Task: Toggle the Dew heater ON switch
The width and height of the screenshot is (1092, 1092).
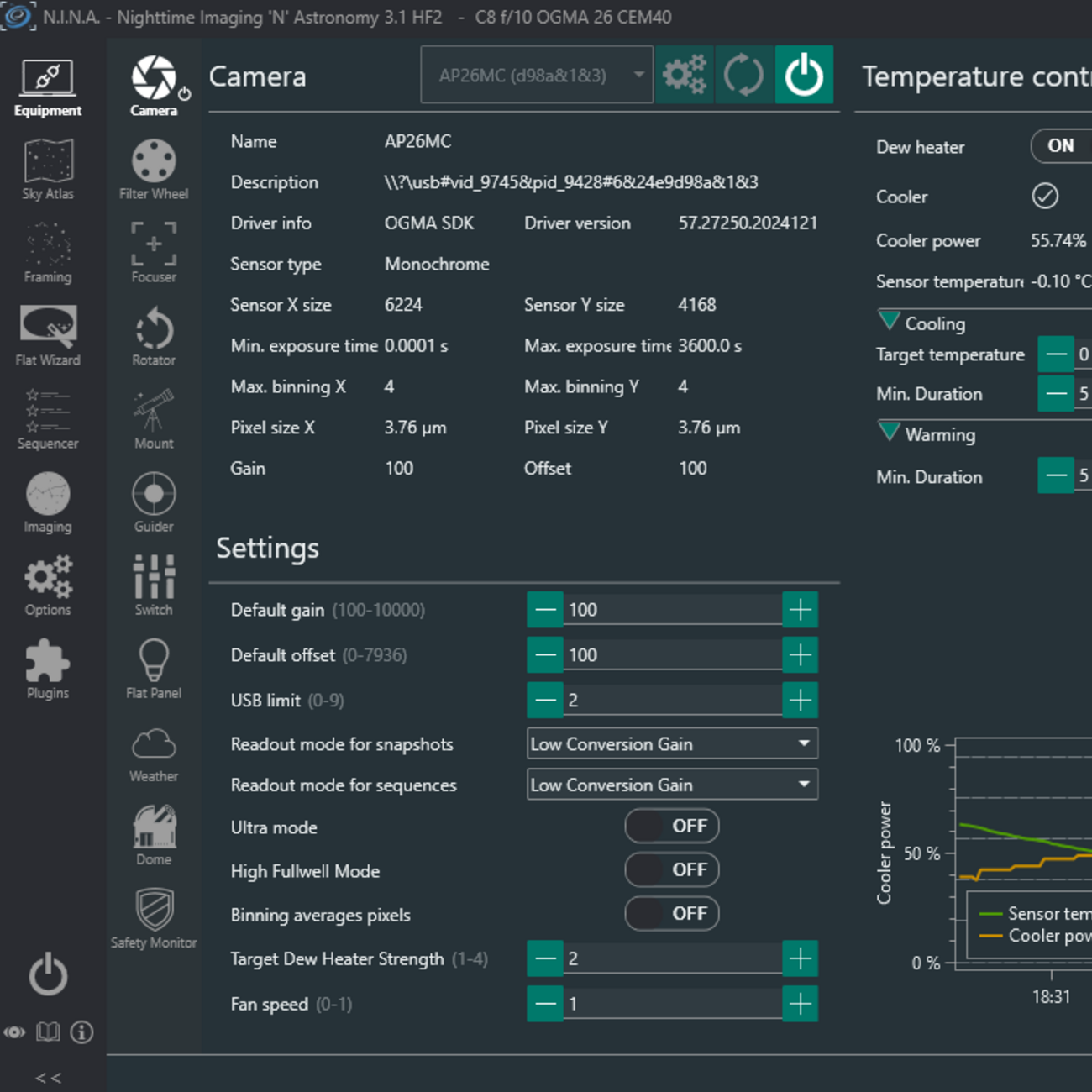Action: pyautogui.click(x=1062, y=146)
